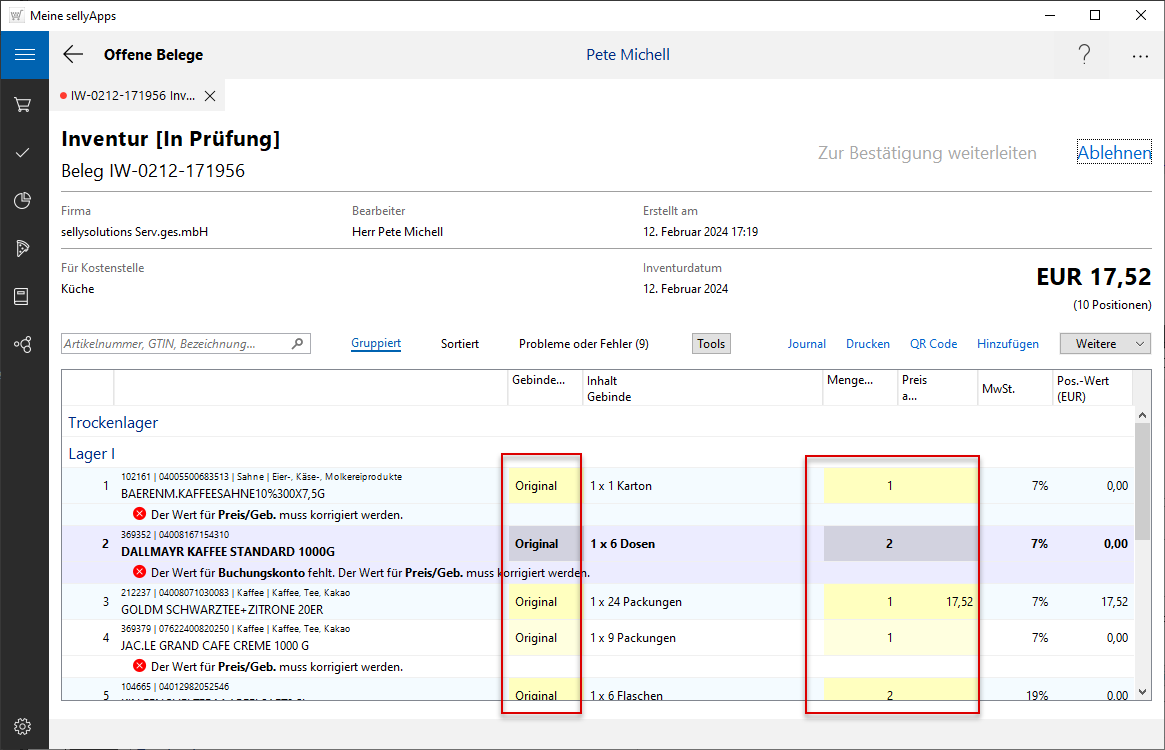
Task: Switch to the Sortiert view
Action: click(460, 343)
